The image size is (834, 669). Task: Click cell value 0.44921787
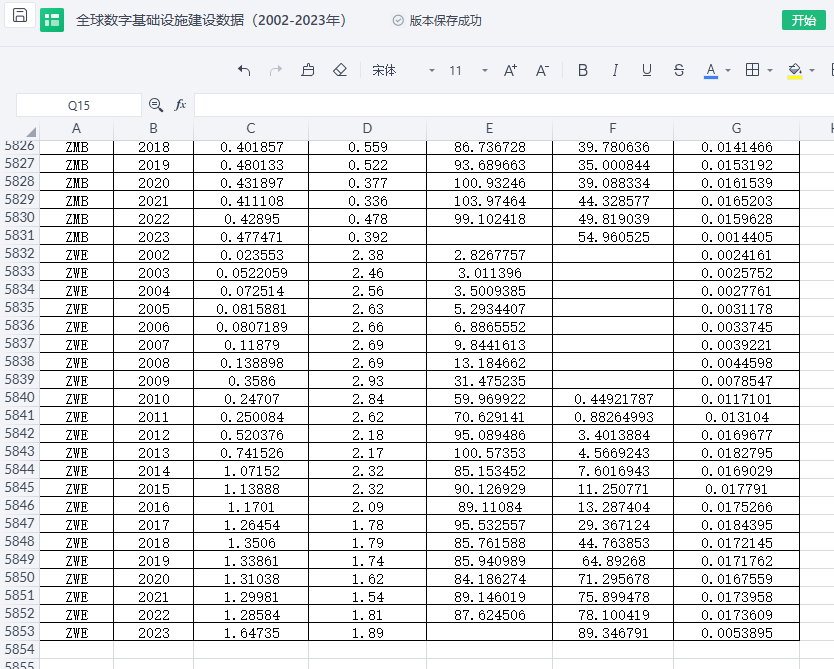[613, 399]
